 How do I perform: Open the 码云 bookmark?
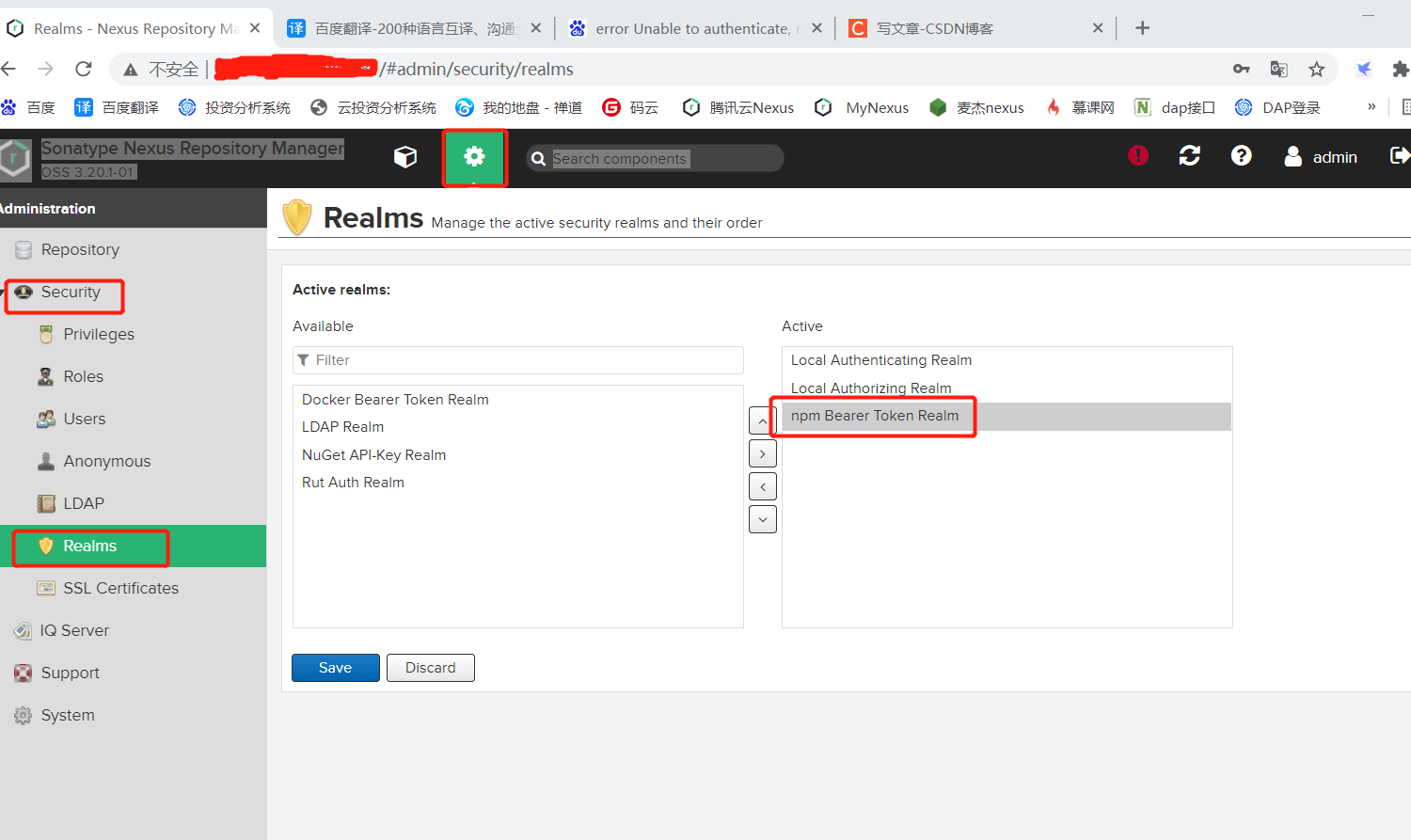[x=630, y=107]
